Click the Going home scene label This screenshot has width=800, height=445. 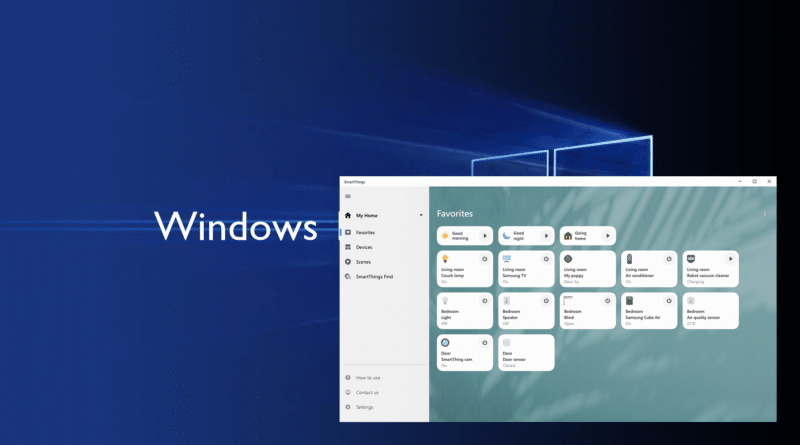[581, 236]
